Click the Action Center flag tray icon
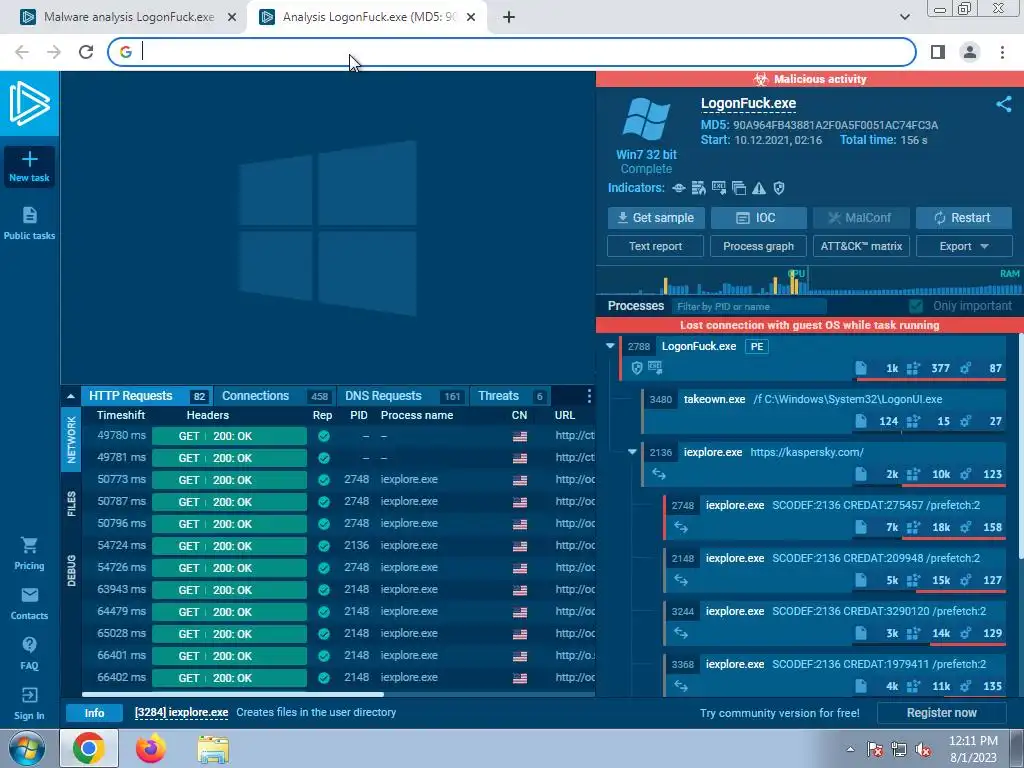Viewport: 1024px width, 768px height. pyautogui.click(x=875, y=750)
